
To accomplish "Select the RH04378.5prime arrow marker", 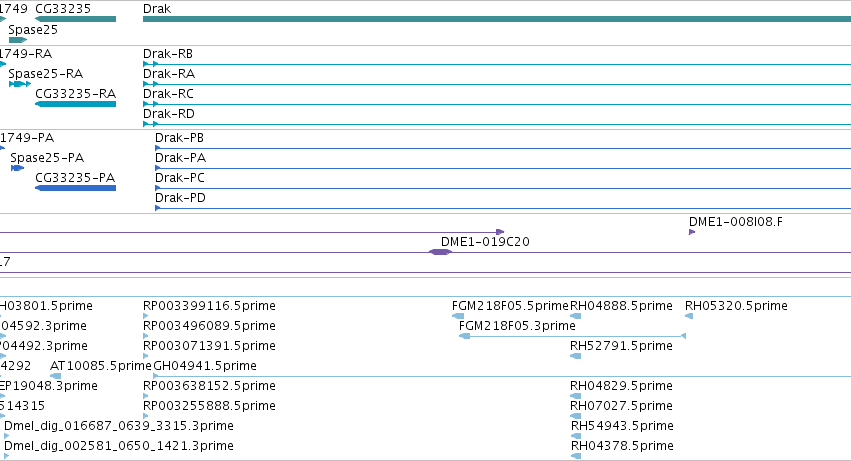I will pos(576,456).
